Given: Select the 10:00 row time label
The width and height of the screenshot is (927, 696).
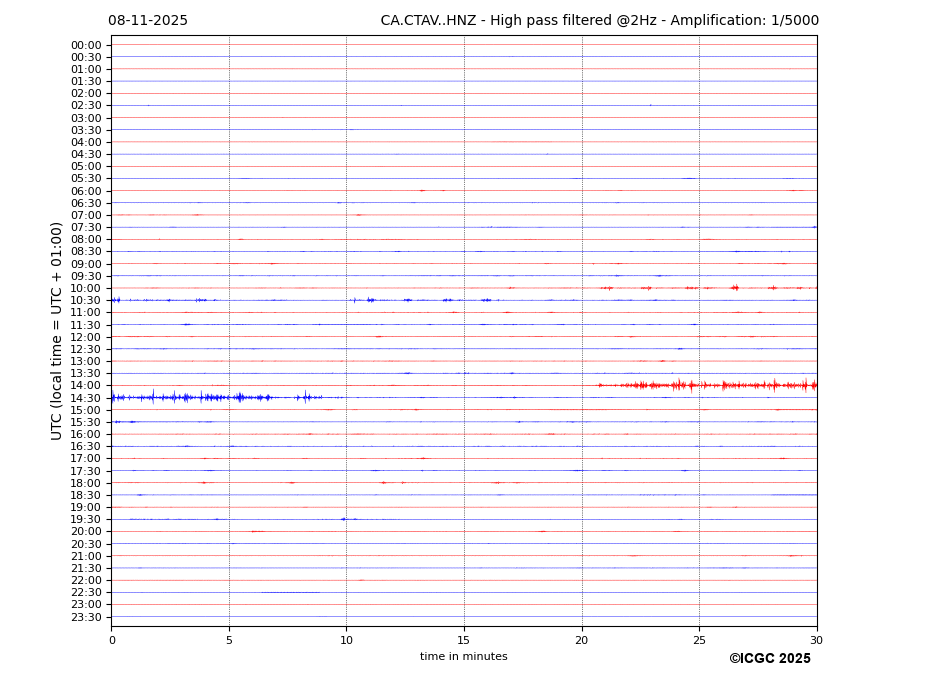Looking at the screenshot, I should pos(85,289).
